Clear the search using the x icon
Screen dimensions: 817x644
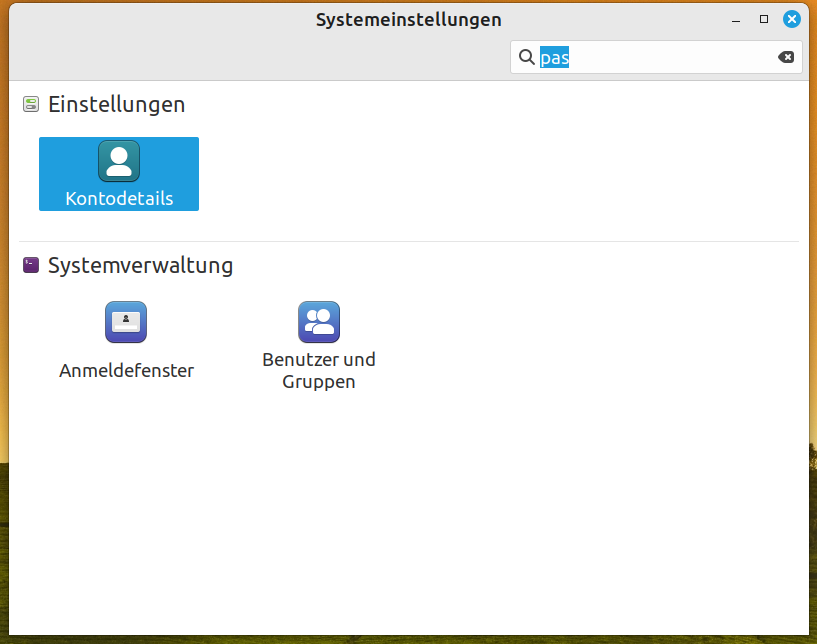coord(786,57)
